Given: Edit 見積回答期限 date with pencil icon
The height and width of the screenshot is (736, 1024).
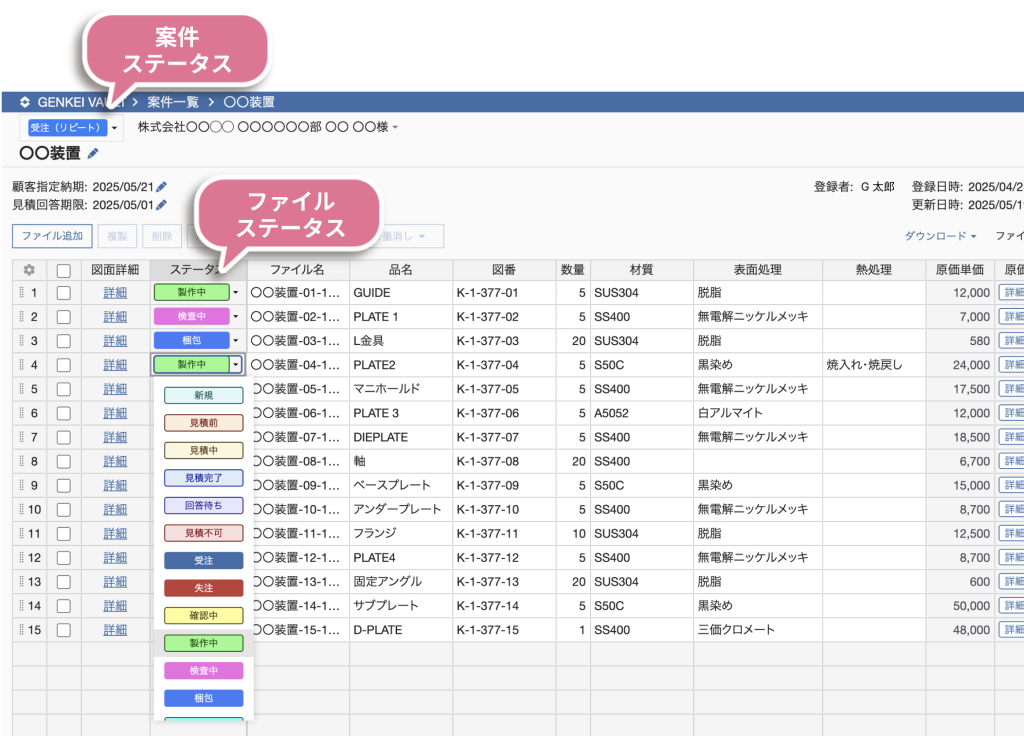Looking at the screenshot, I should coord(161,204).
